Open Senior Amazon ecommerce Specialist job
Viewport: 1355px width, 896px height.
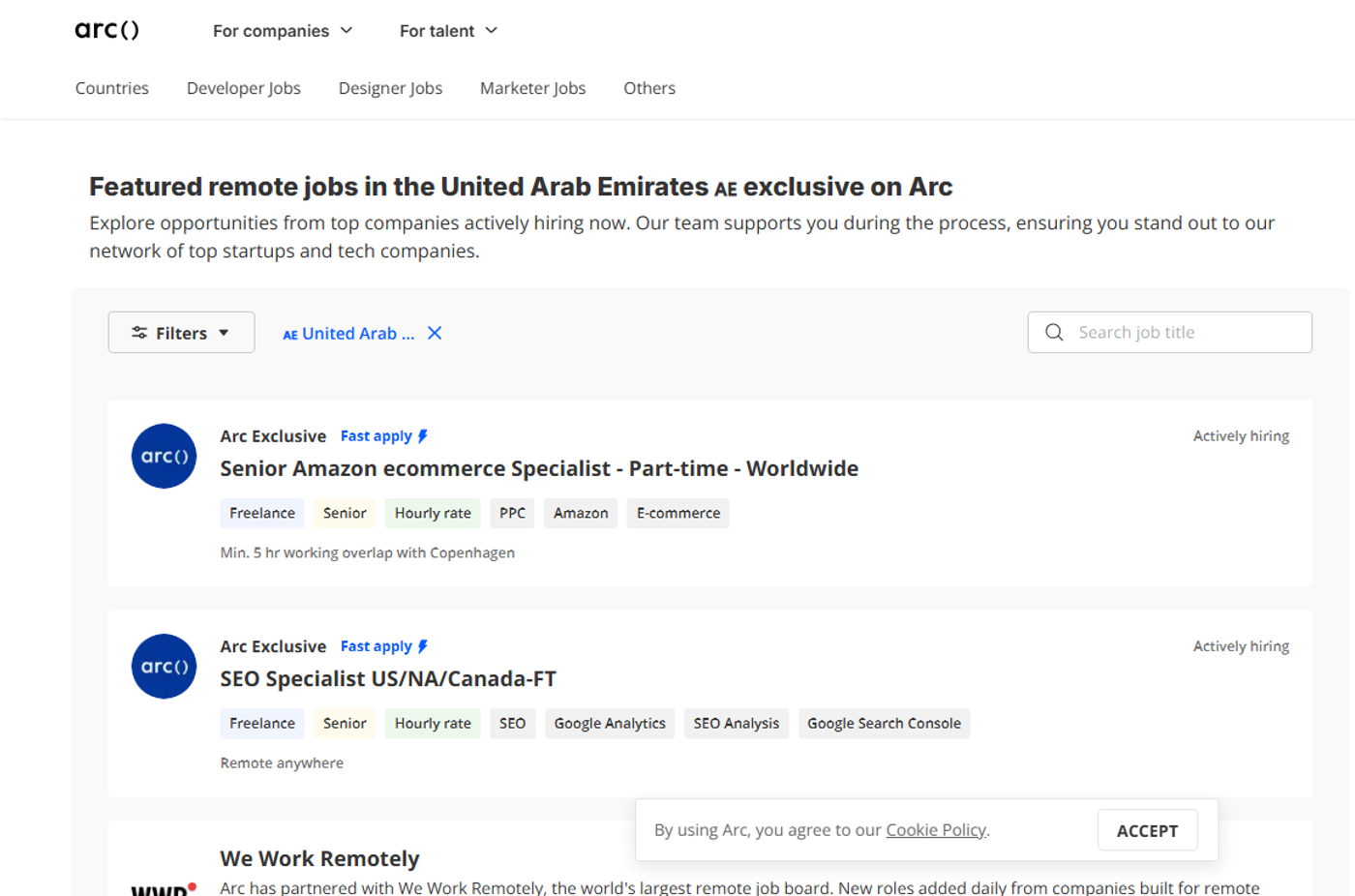[539, 468]
